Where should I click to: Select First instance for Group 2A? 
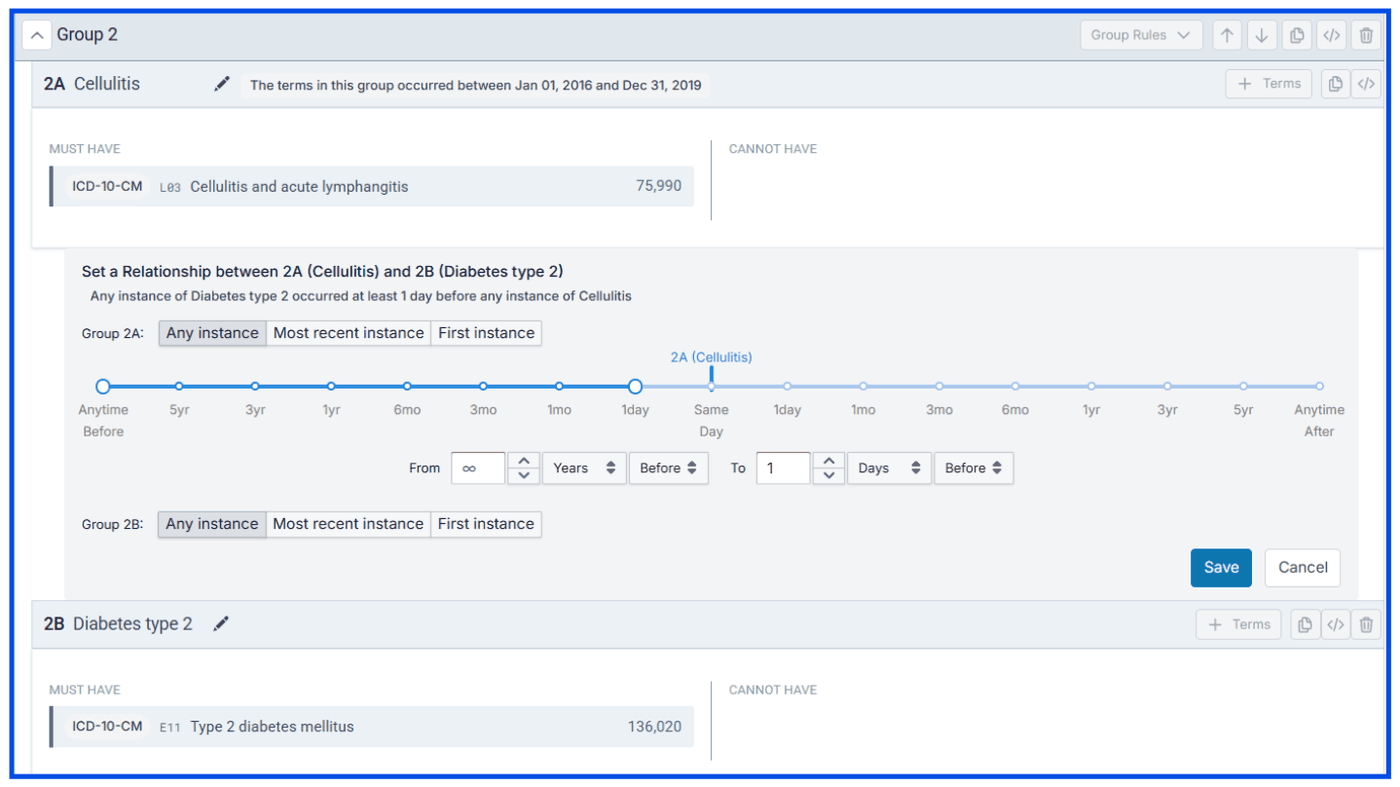(x=486, y=333)
